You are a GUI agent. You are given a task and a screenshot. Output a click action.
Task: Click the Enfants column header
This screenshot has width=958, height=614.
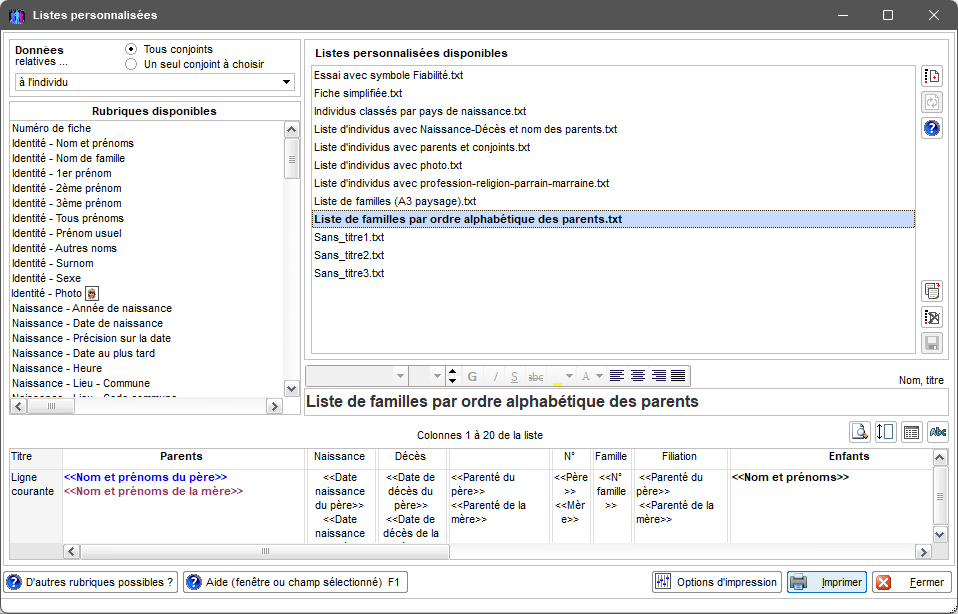[x=849, y=456]
